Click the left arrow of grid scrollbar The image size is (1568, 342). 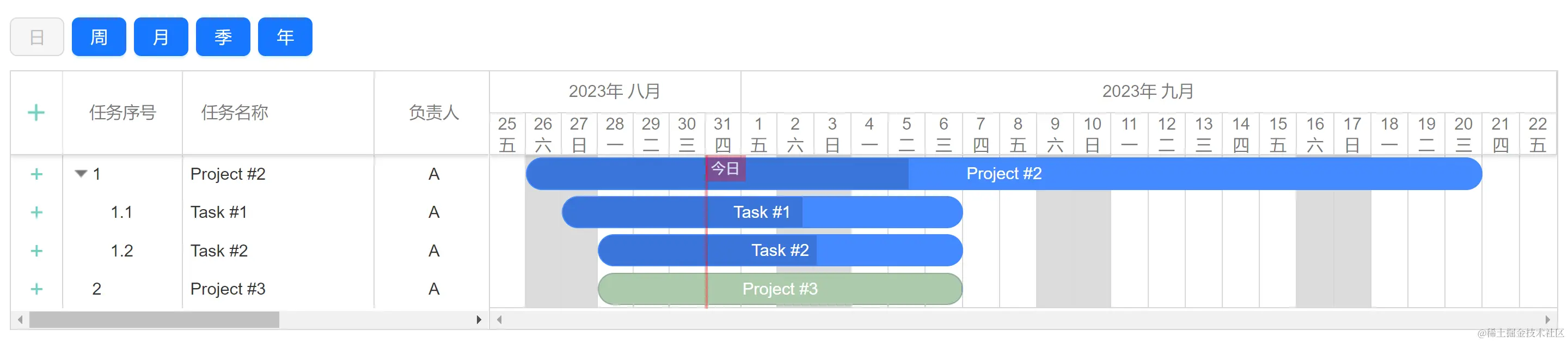pyautogui.click(x=20, y=320)
